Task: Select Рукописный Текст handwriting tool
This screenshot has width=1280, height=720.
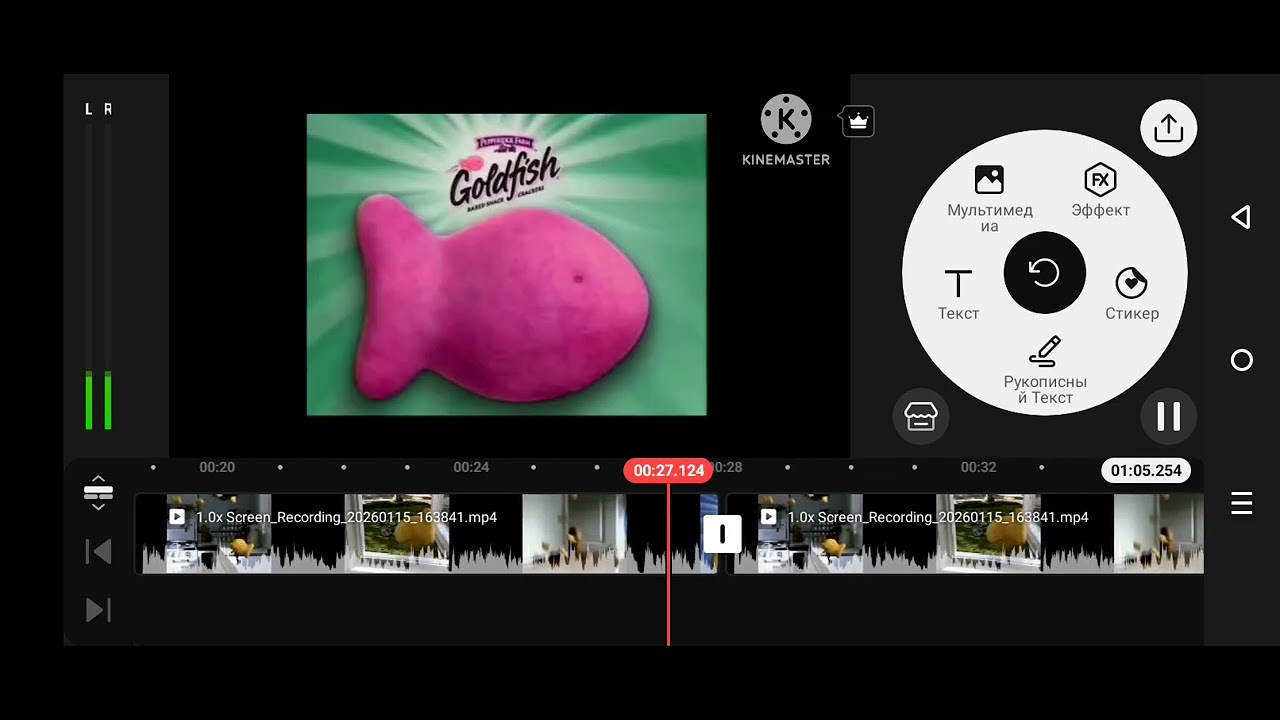Action: 1045,370
